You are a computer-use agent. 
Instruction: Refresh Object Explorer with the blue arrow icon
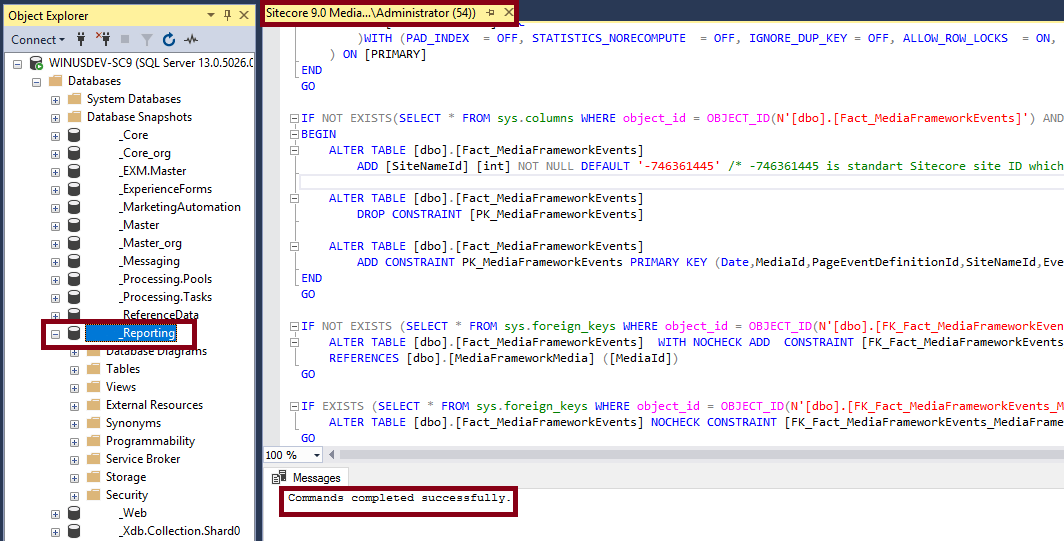coord(169,39)
